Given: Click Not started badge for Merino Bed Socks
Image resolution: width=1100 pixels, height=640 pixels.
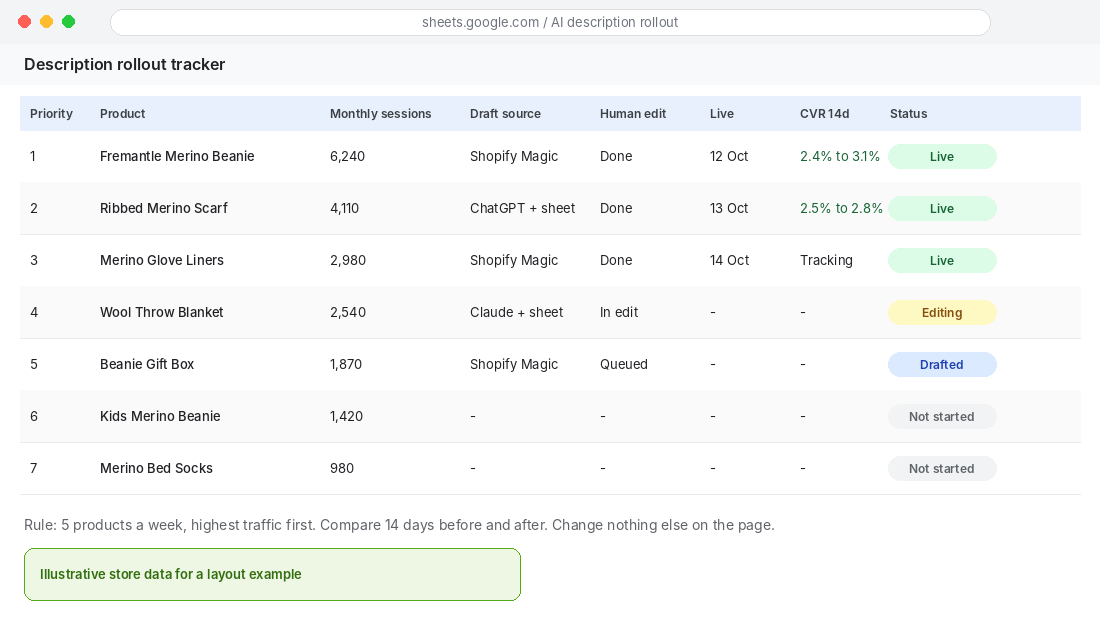Looking at the screenshot, I should pyautogui.click(x=941, y=468).
